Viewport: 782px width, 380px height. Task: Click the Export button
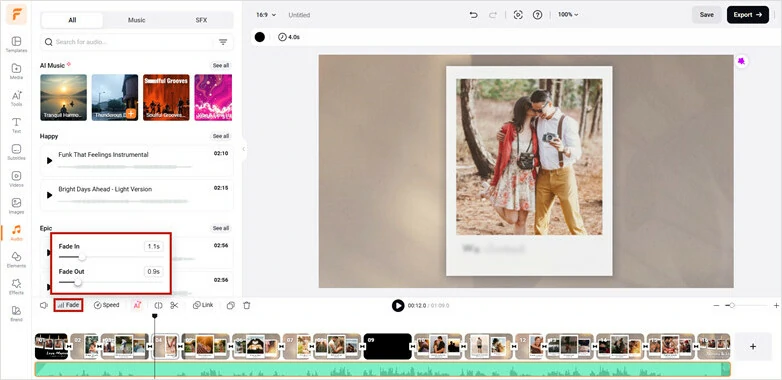pyautogui.click(x=748, y=15)
